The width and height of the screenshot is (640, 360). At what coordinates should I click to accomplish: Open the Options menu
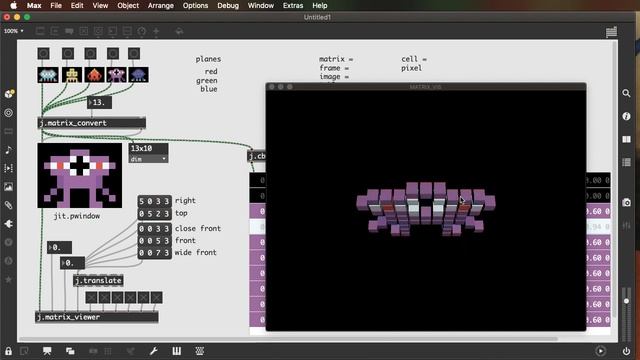pyautogui.click(x=195, y=5)
